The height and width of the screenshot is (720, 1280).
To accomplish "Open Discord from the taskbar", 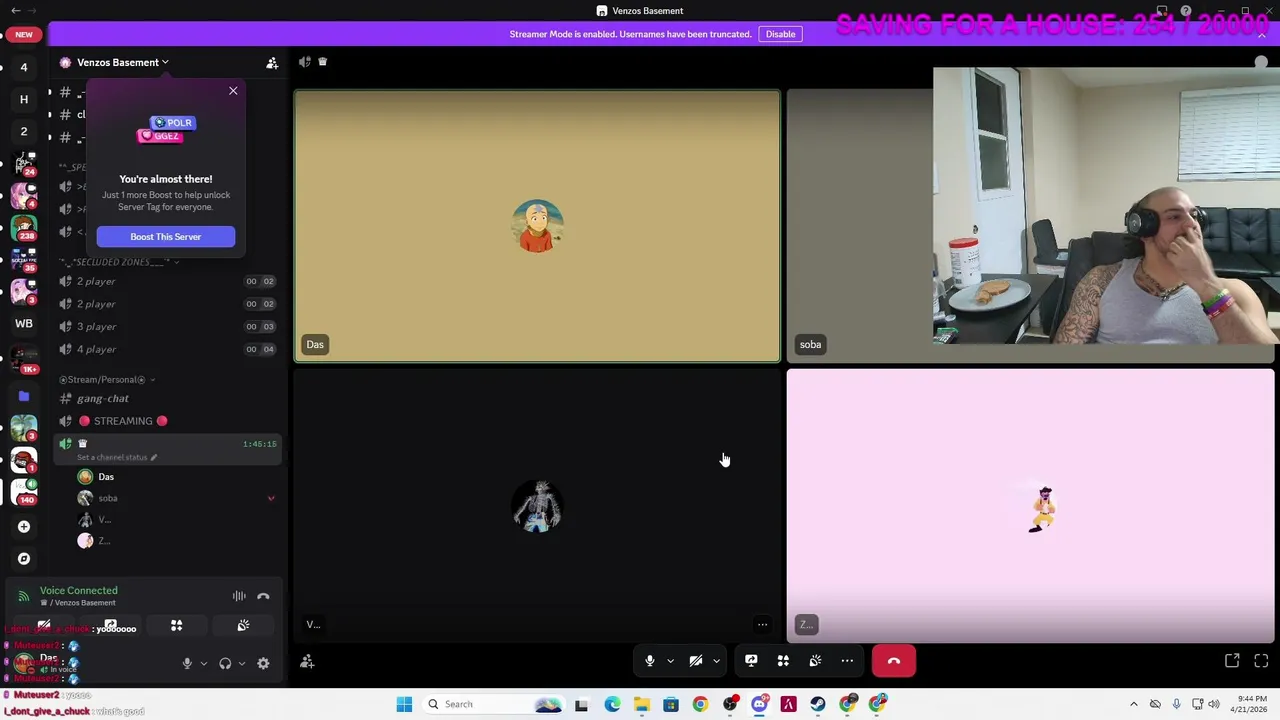I will tap(759, 704).
